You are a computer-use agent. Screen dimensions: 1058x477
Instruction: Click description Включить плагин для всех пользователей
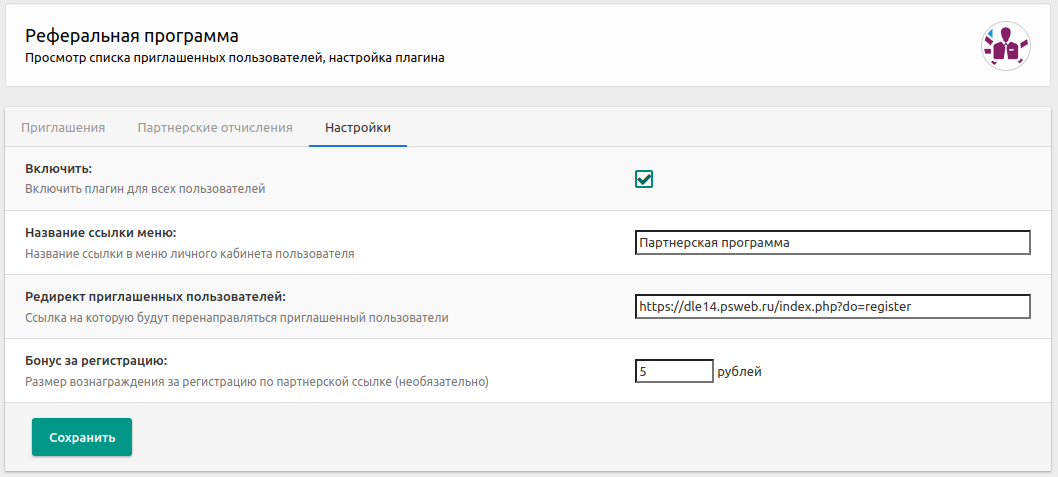pyautogui.click(x=145, y=189)
